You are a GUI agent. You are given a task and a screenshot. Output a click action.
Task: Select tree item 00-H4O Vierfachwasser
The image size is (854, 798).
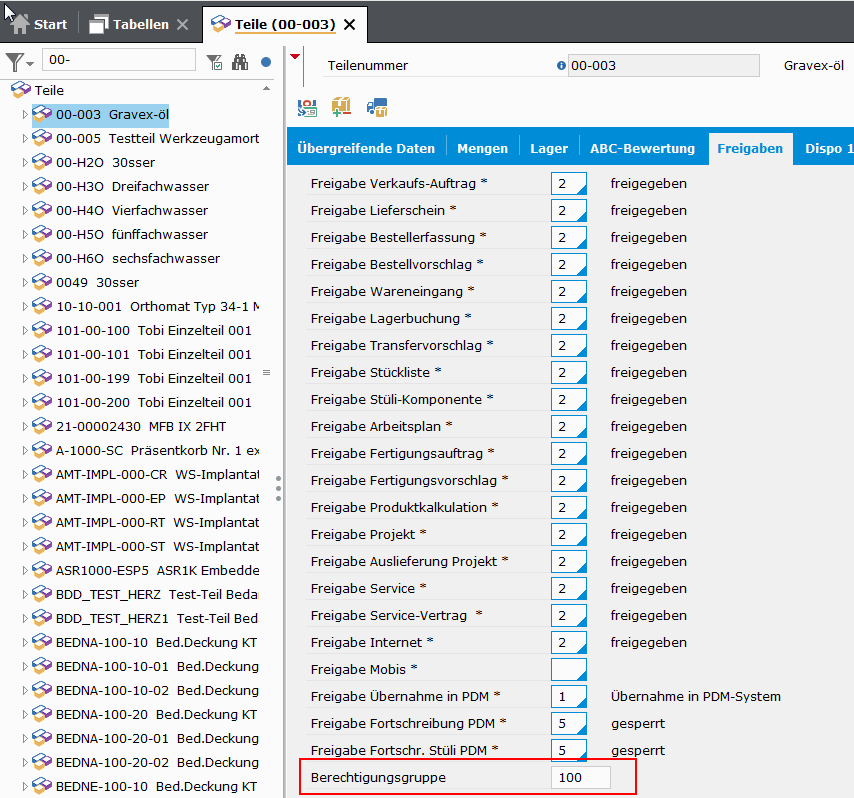(132, 210)
